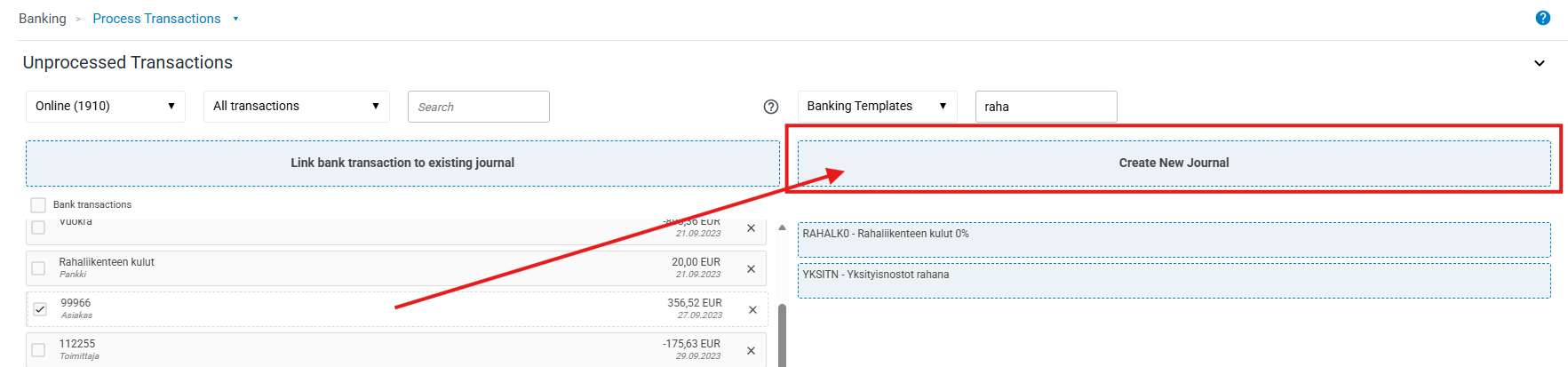
Task: Tick the checkbox for transaction 112255
Action: 38,350
